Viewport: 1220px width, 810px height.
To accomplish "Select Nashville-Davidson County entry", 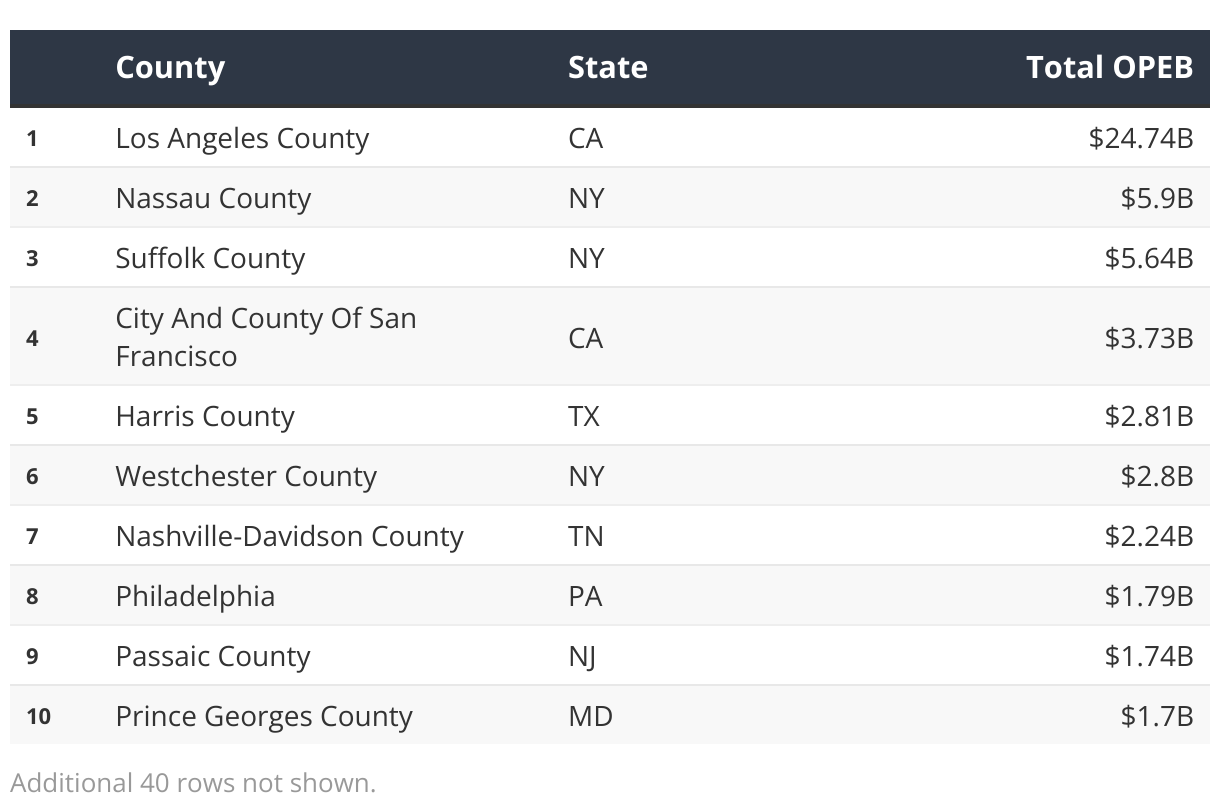I will coord(290,536).
